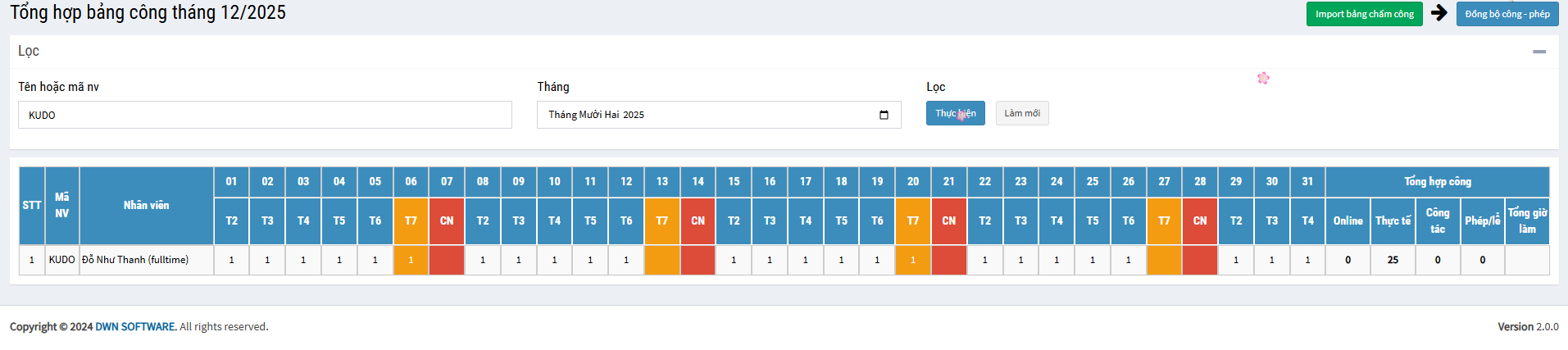Click the KUDO employee code cell
Viewport: 1568px width, 350px height.
[61, 260]
